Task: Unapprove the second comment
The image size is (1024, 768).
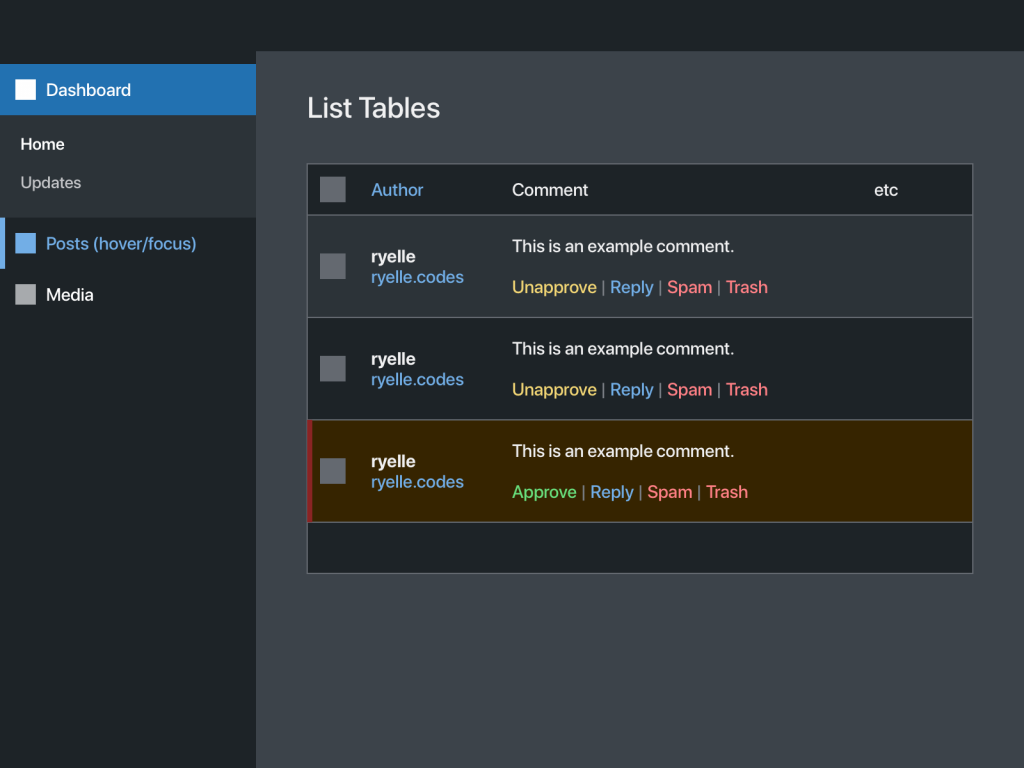Action: tap(554, 390)
